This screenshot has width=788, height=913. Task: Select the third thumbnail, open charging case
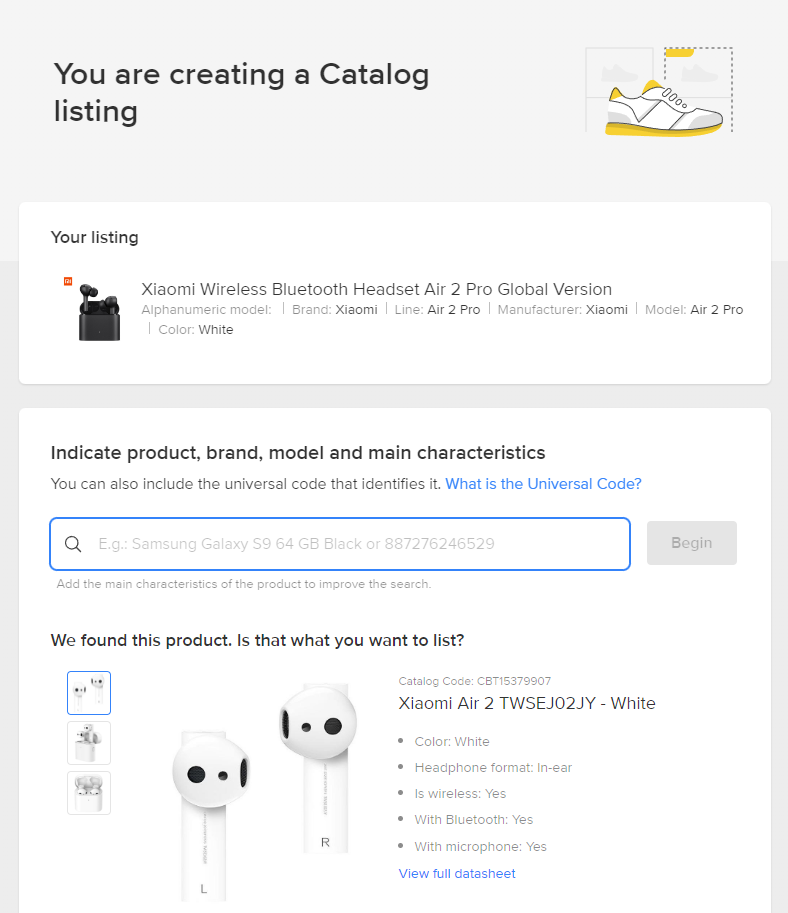tap(89, 793)
